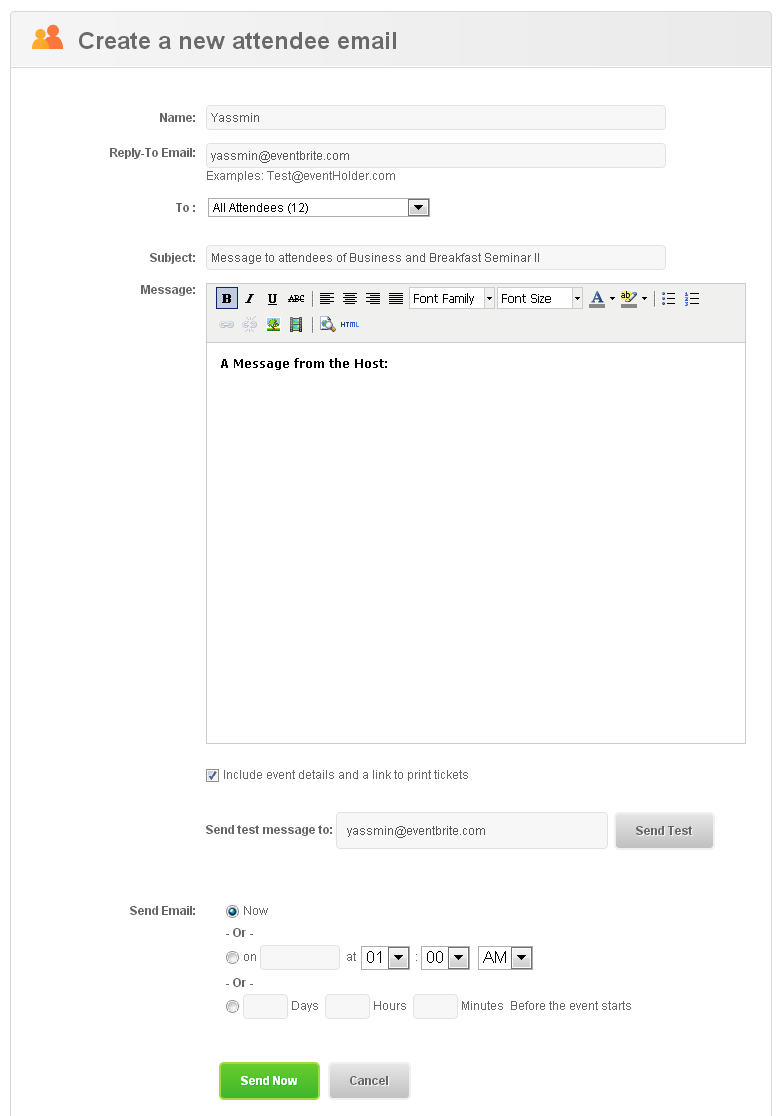Screen dimensions: 777x1116
Task: Center align the message text
Action: click(x=349, y=299)
